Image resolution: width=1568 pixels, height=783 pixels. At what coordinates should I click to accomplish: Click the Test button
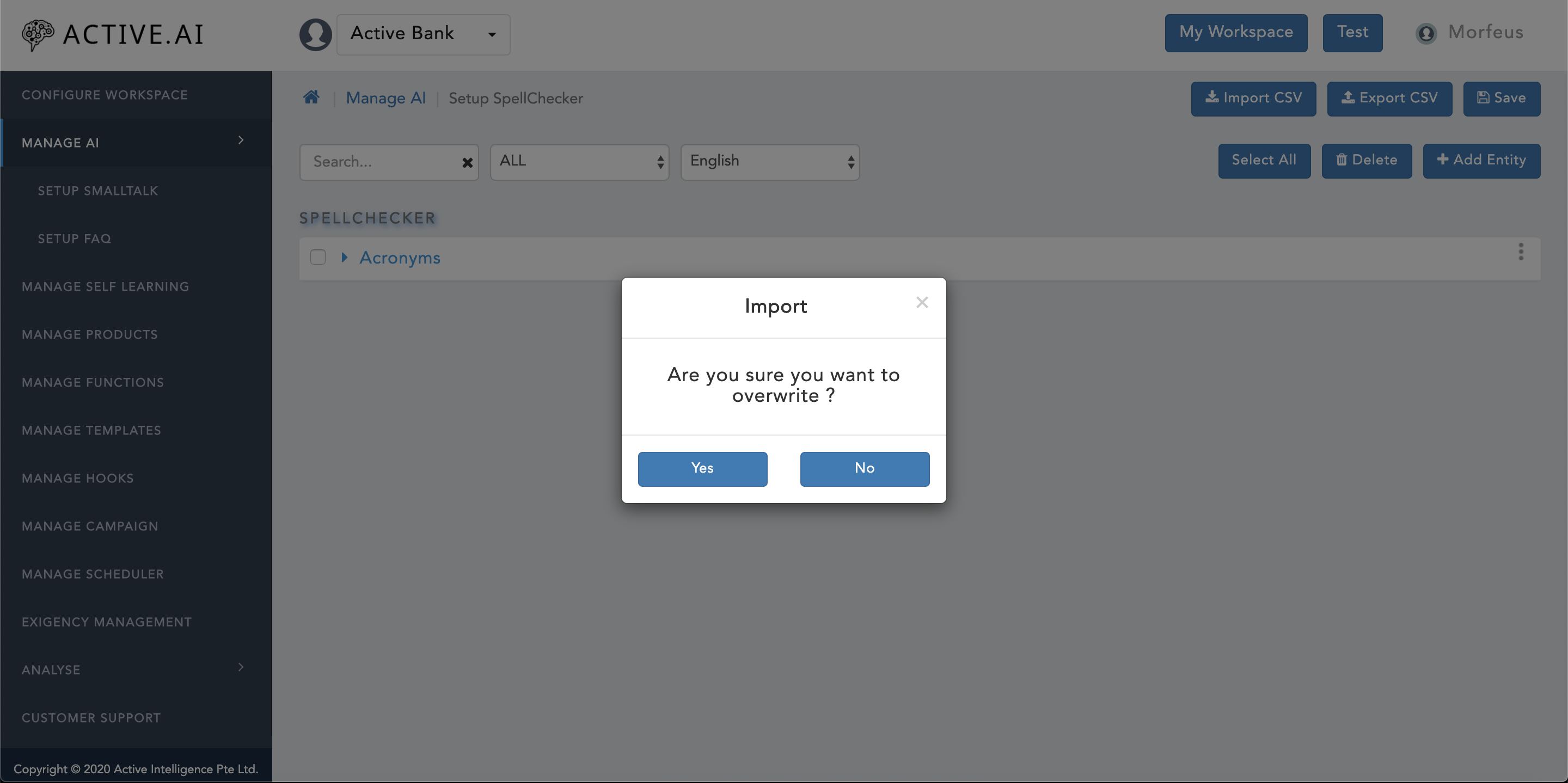1352,33
